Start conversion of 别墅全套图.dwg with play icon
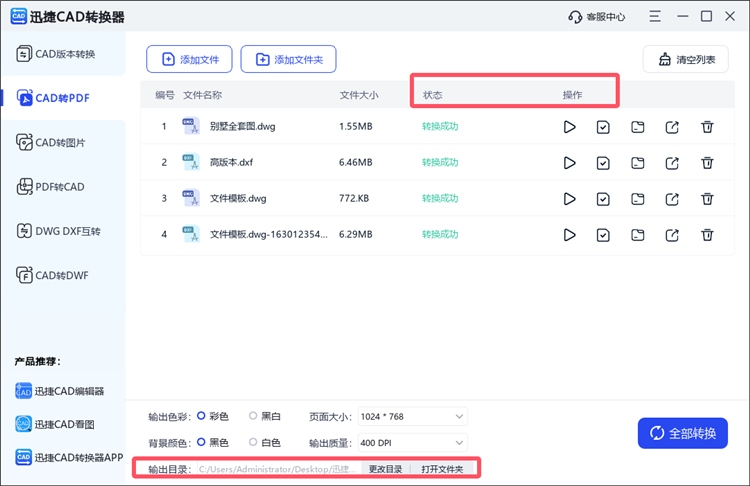Screen dimensions: 750x486 (569, 127)
